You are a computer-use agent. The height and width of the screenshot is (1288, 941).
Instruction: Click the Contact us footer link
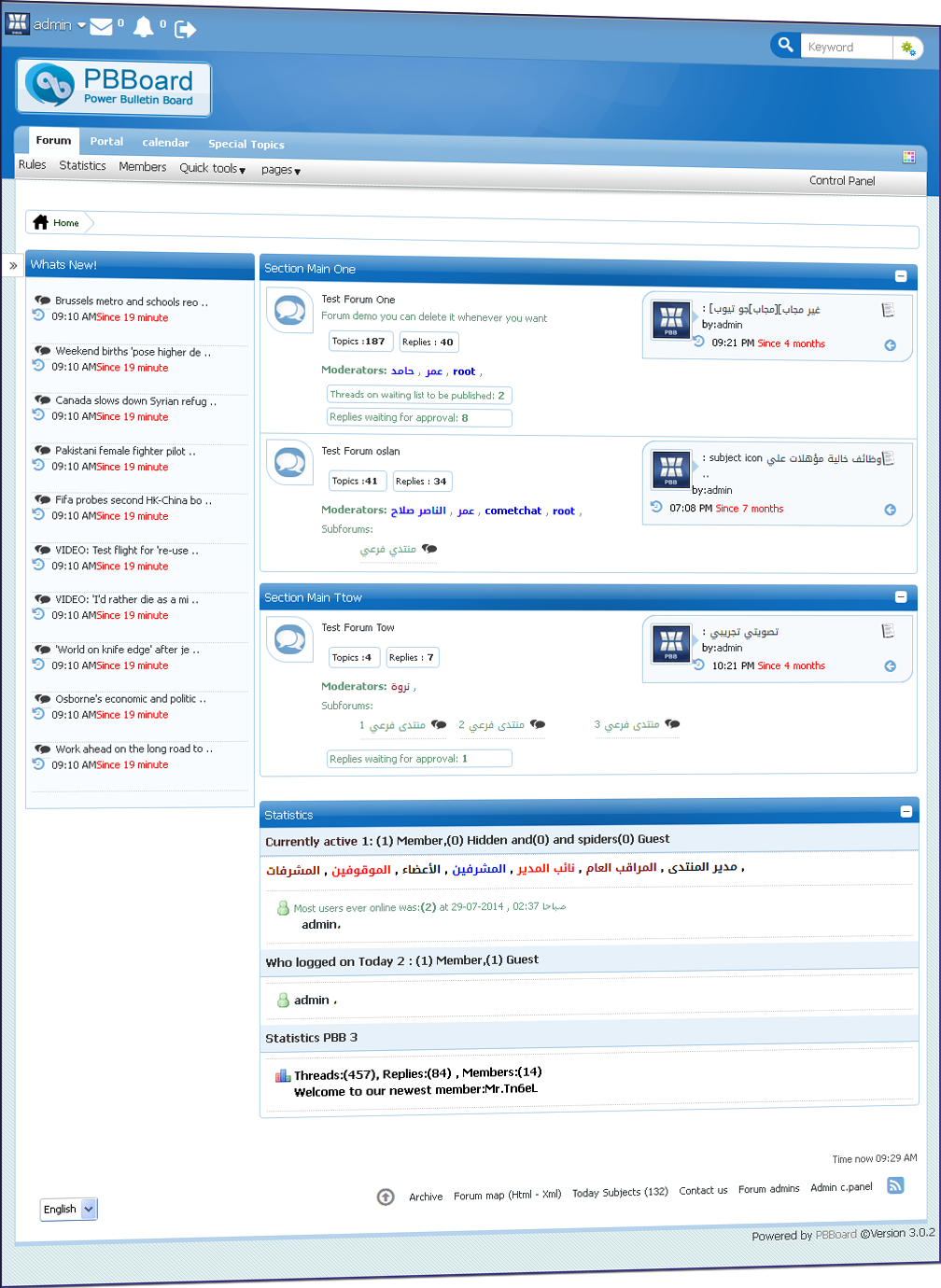(x=703, y=1190)
